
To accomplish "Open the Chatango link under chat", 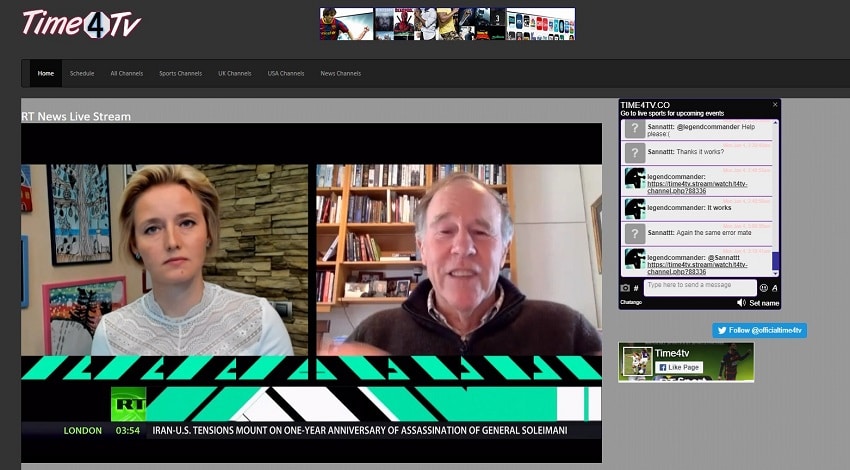I will pos(631,302).
